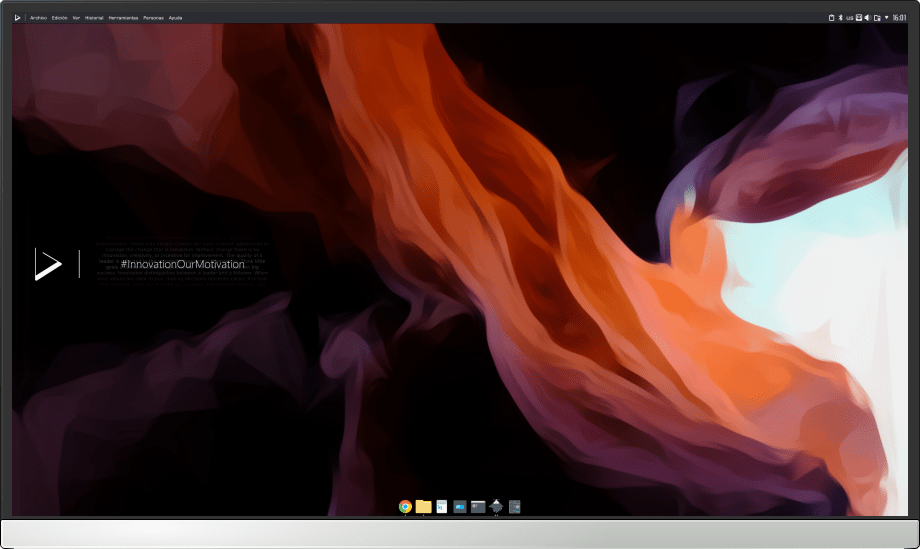Open the Edición menu

[59, 18]
